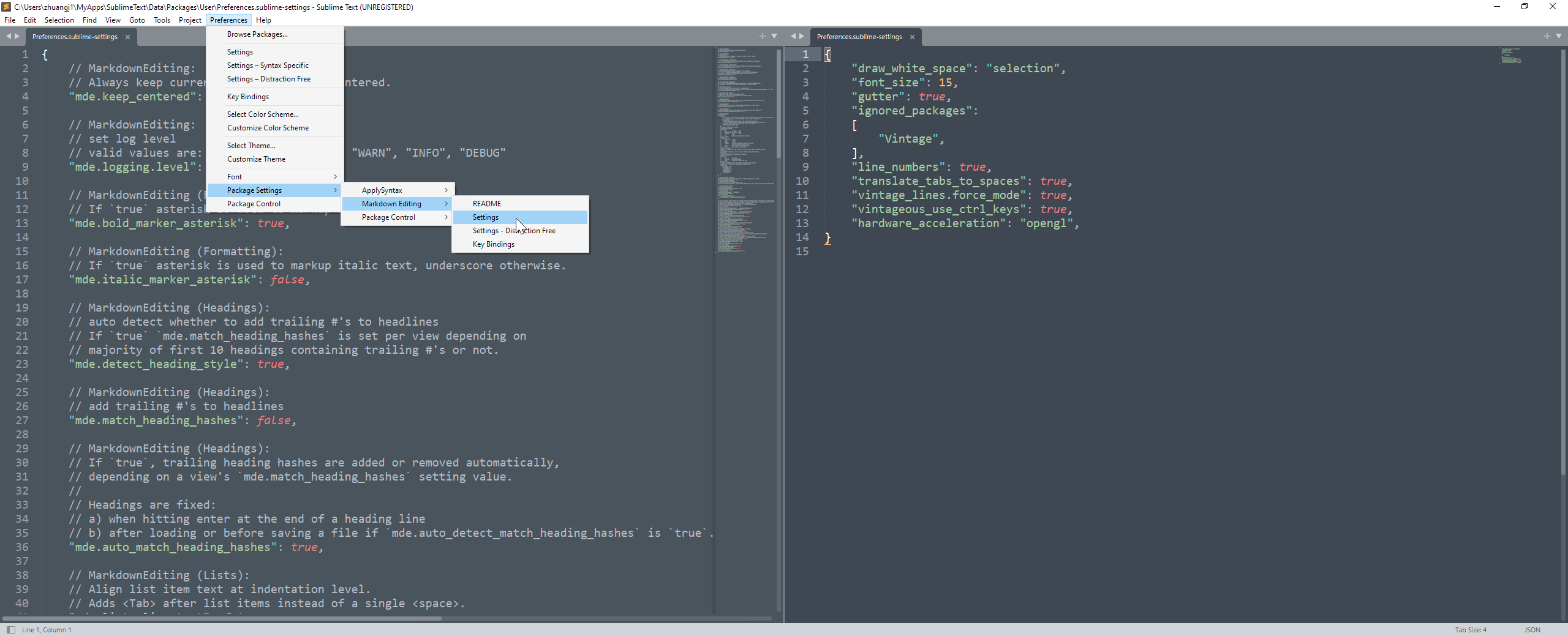
Task: Click right tab-navigation arrow in right pane
Action: pos(802,37)
